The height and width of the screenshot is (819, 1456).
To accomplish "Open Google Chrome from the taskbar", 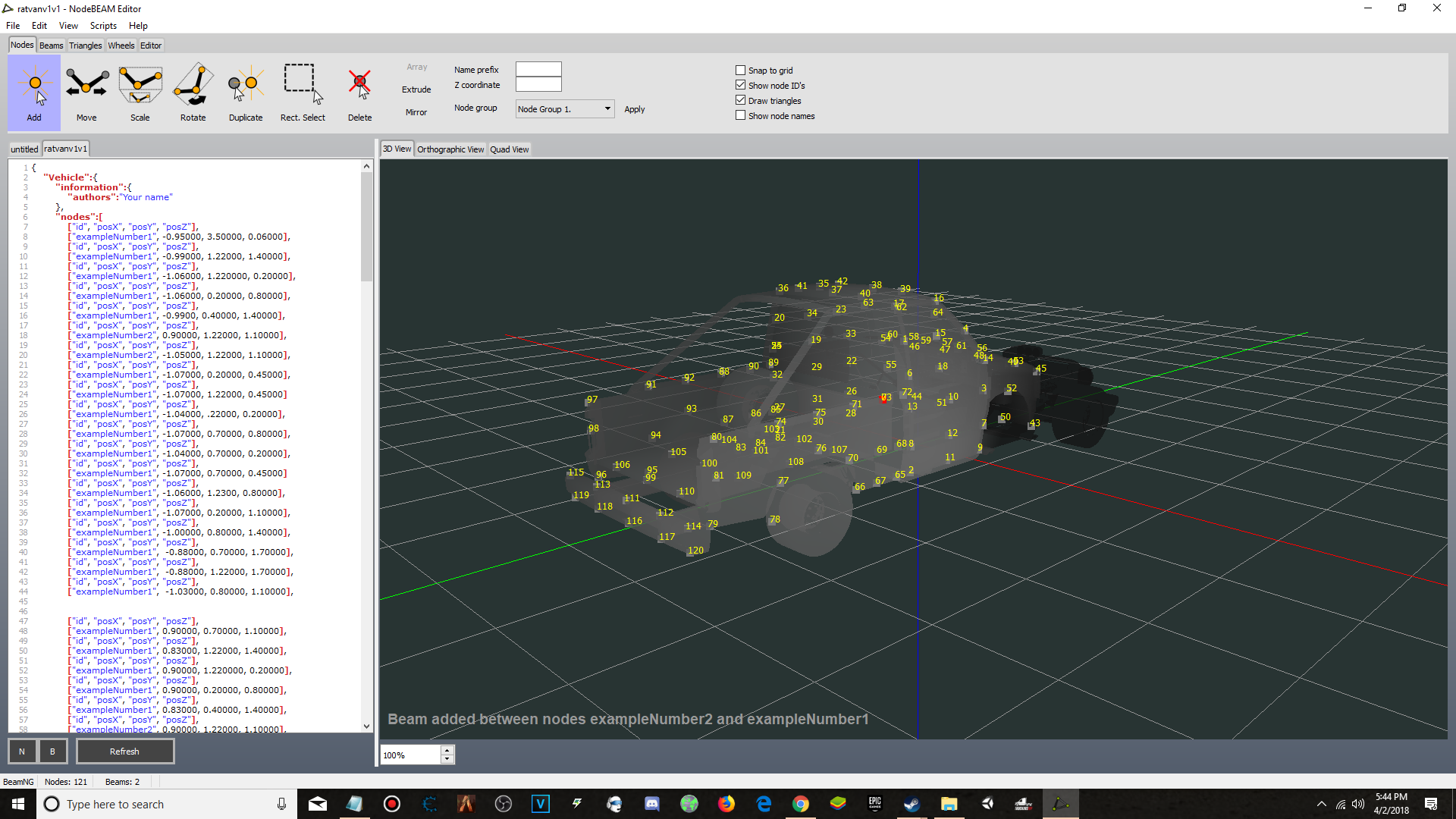I will coord(801,804).
